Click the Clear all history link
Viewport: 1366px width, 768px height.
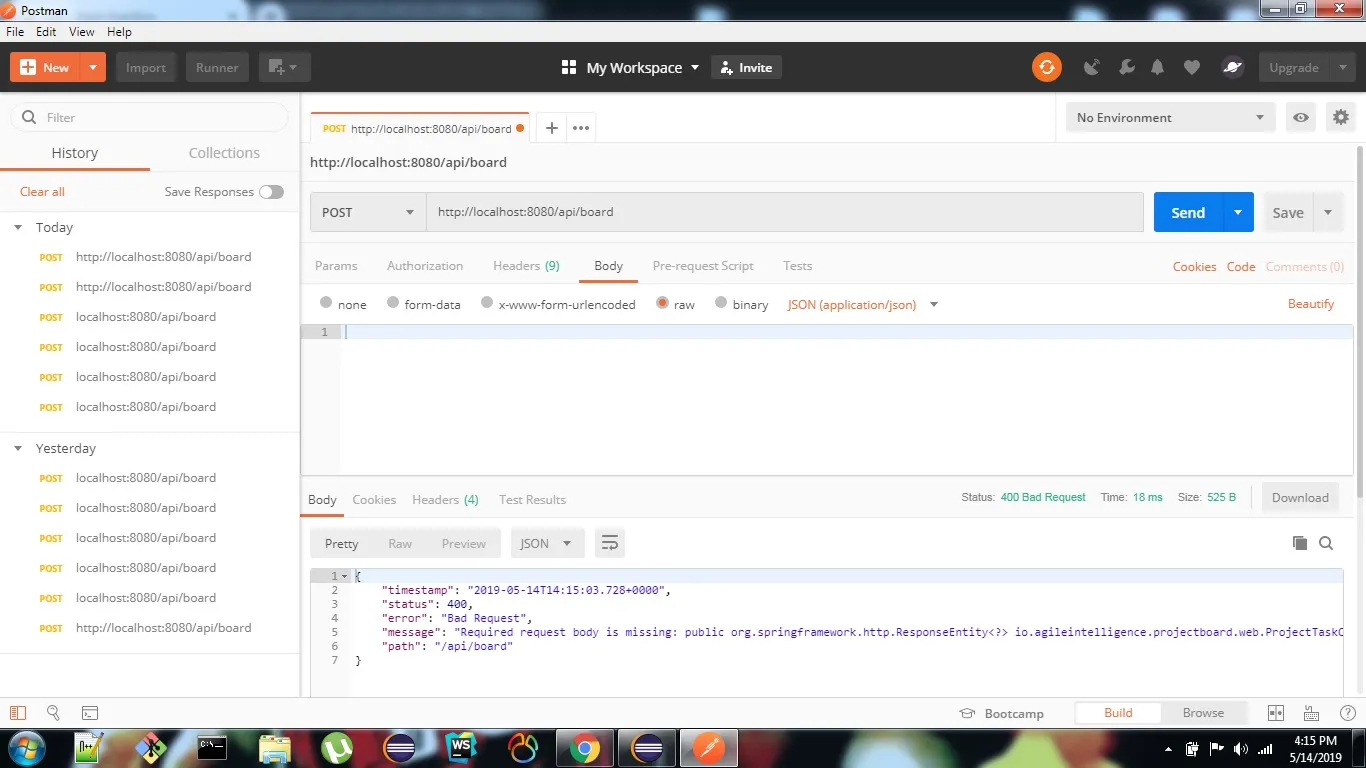pos(42,192)
